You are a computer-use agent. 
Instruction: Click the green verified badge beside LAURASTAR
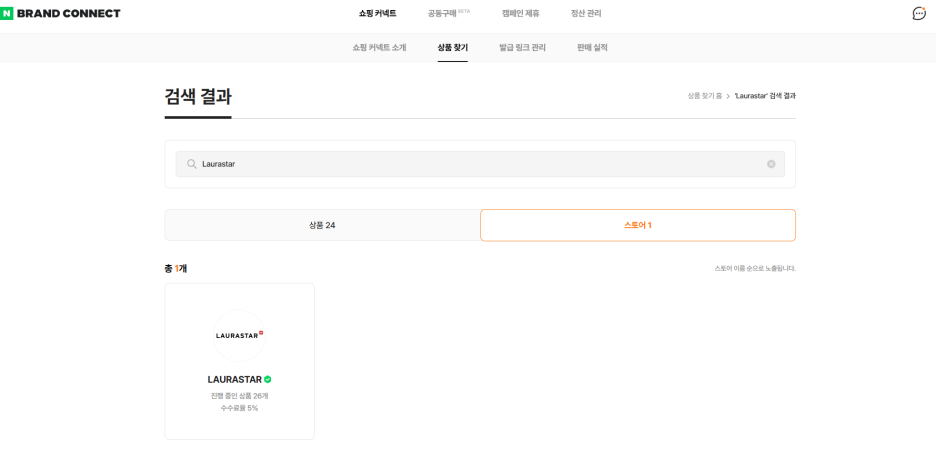[267, 379]
